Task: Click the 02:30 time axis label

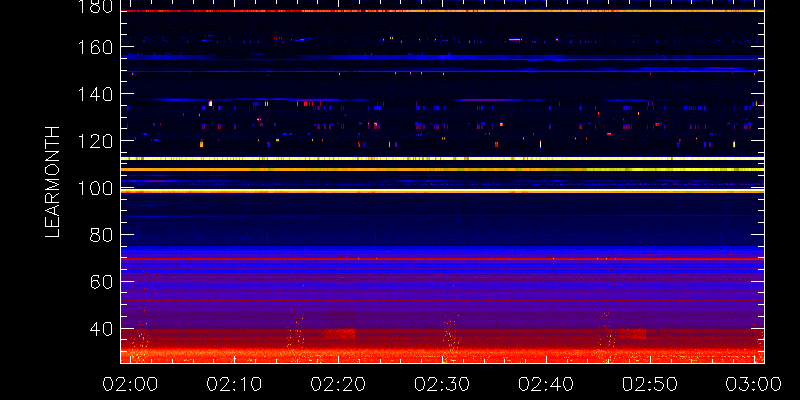Action: click(442, 384)
